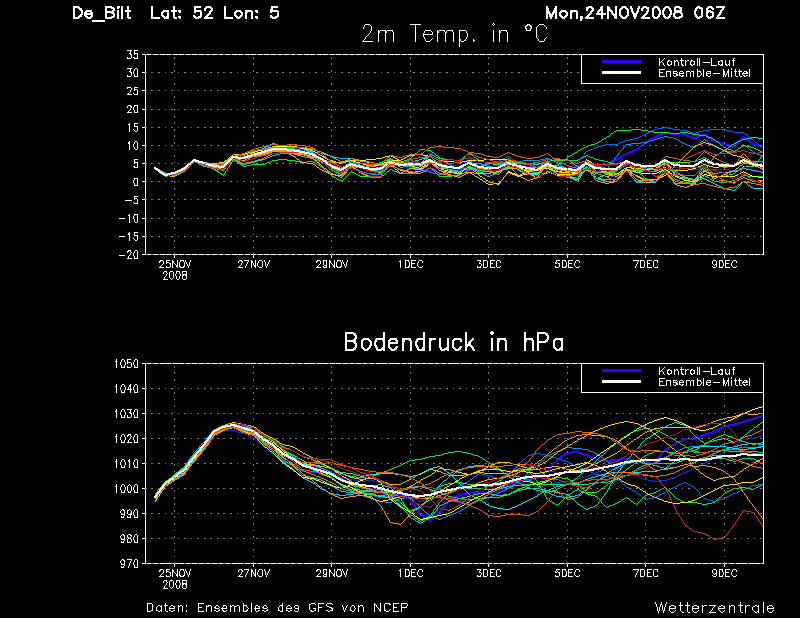
Task: Click the 15 label on temperature axis
Action: click(x=133, y=128)
